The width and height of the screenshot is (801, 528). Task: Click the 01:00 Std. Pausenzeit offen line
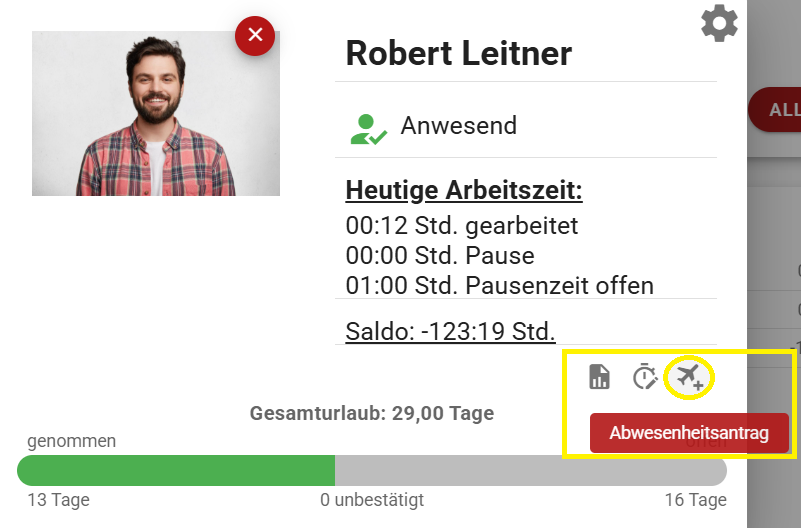tap(499, 285)
